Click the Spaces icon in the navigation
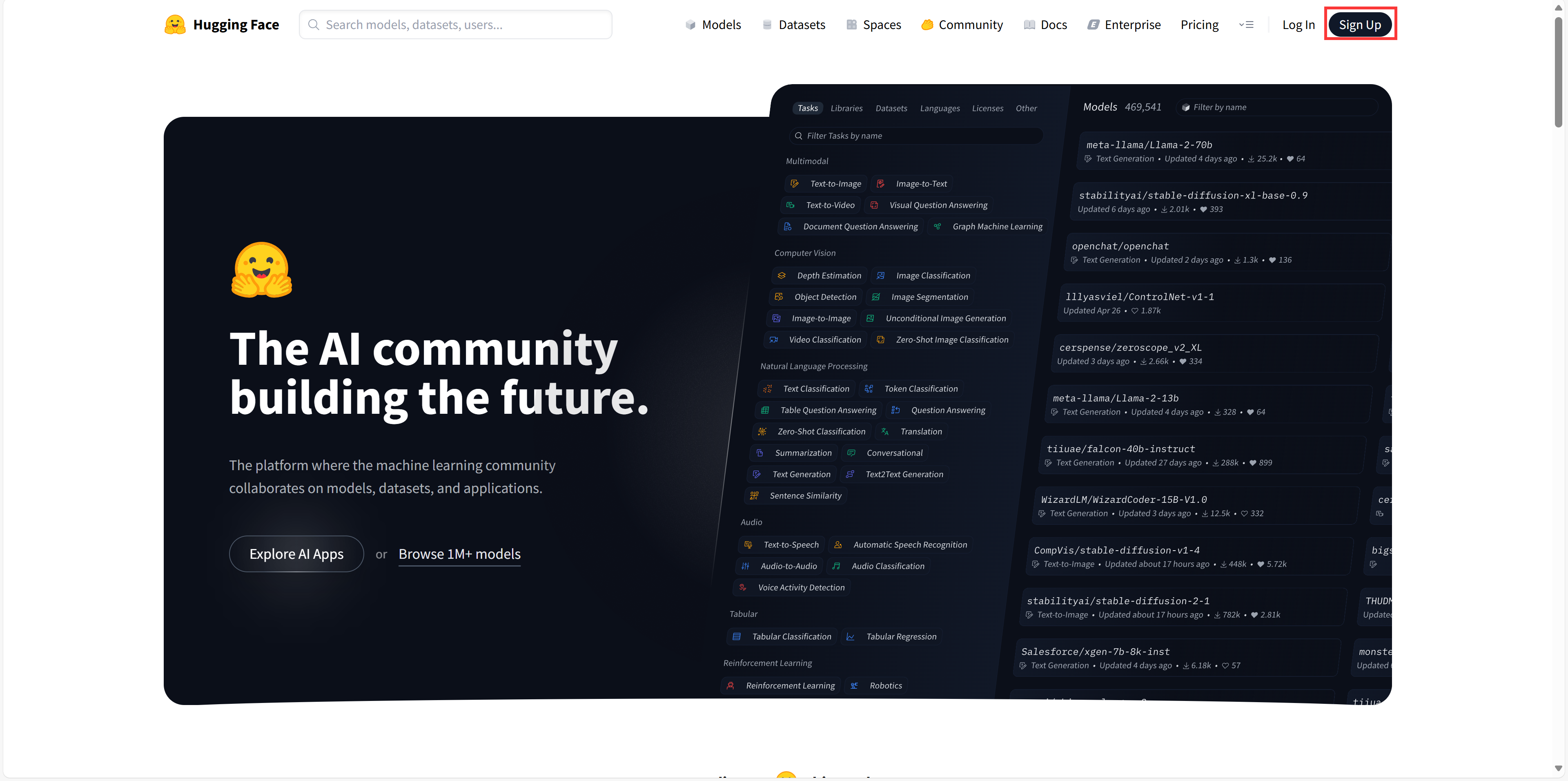This screenshot has width=1568, height=781. click(851, 25)
